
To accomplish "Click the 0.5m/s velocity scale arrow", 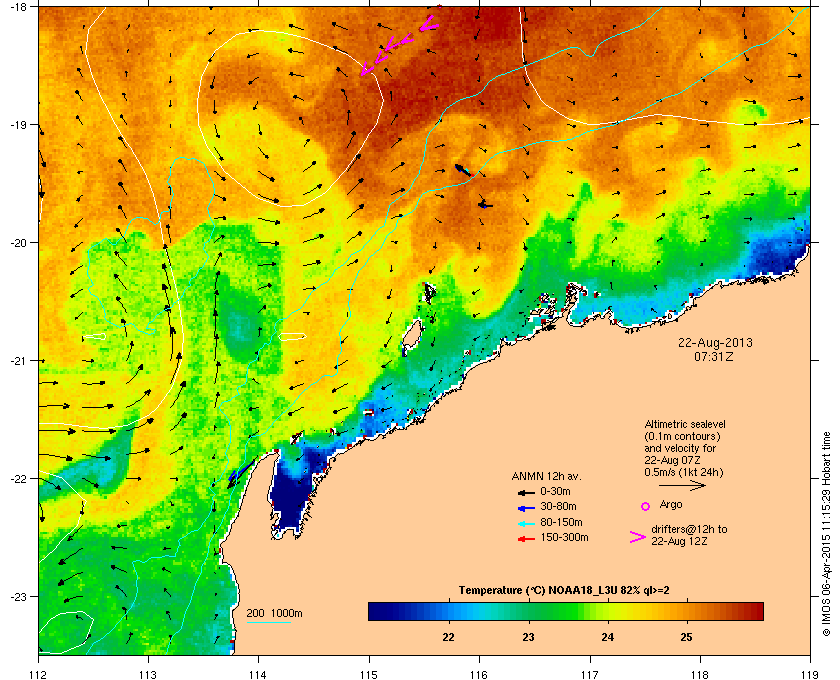I will tap(682, 485).
